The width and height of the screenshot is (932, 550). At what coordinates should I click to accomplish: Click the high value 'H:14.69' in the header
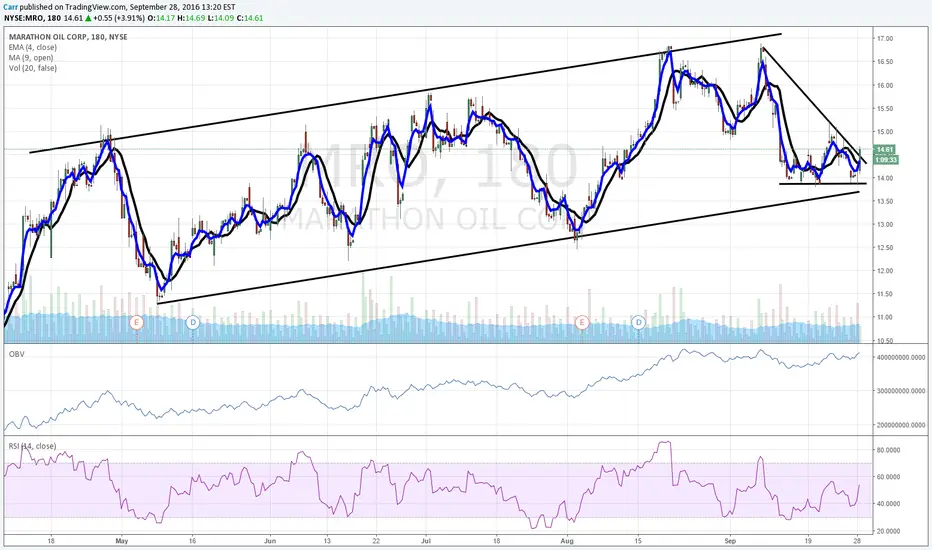pos(190,18)
